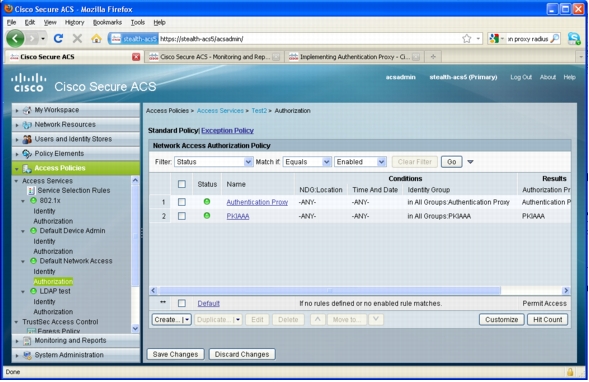589x382 pixels.
Task: Click green status icon of Default Device Admin
Action: coord(33,231)
